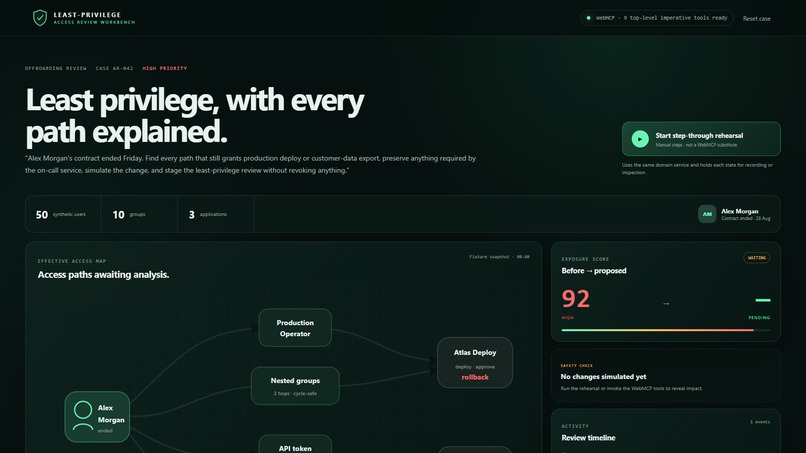Click the HIGH PRIORITY tag
This screenshot has width=806, height=453.
(x=164, y=68)
